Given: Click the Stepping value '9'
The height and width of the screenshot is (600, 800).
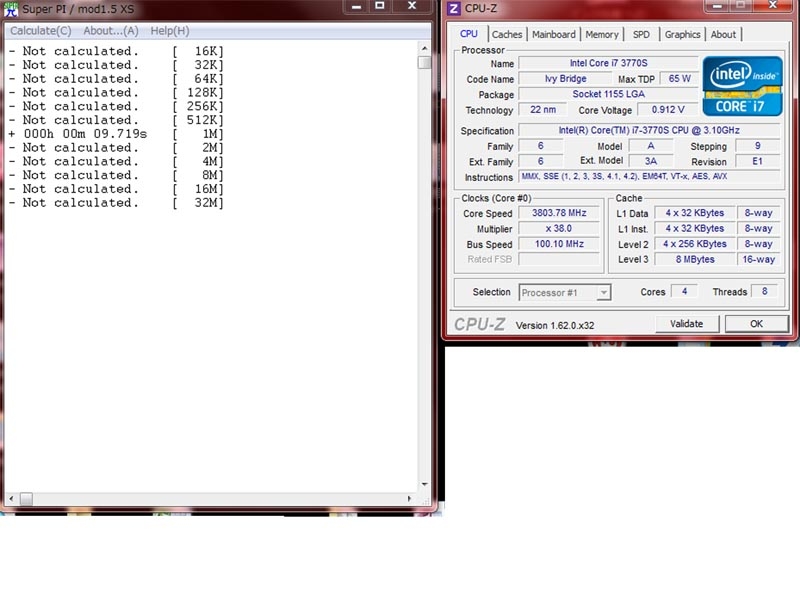Looking at the screenshot, I should pos(758,146).
